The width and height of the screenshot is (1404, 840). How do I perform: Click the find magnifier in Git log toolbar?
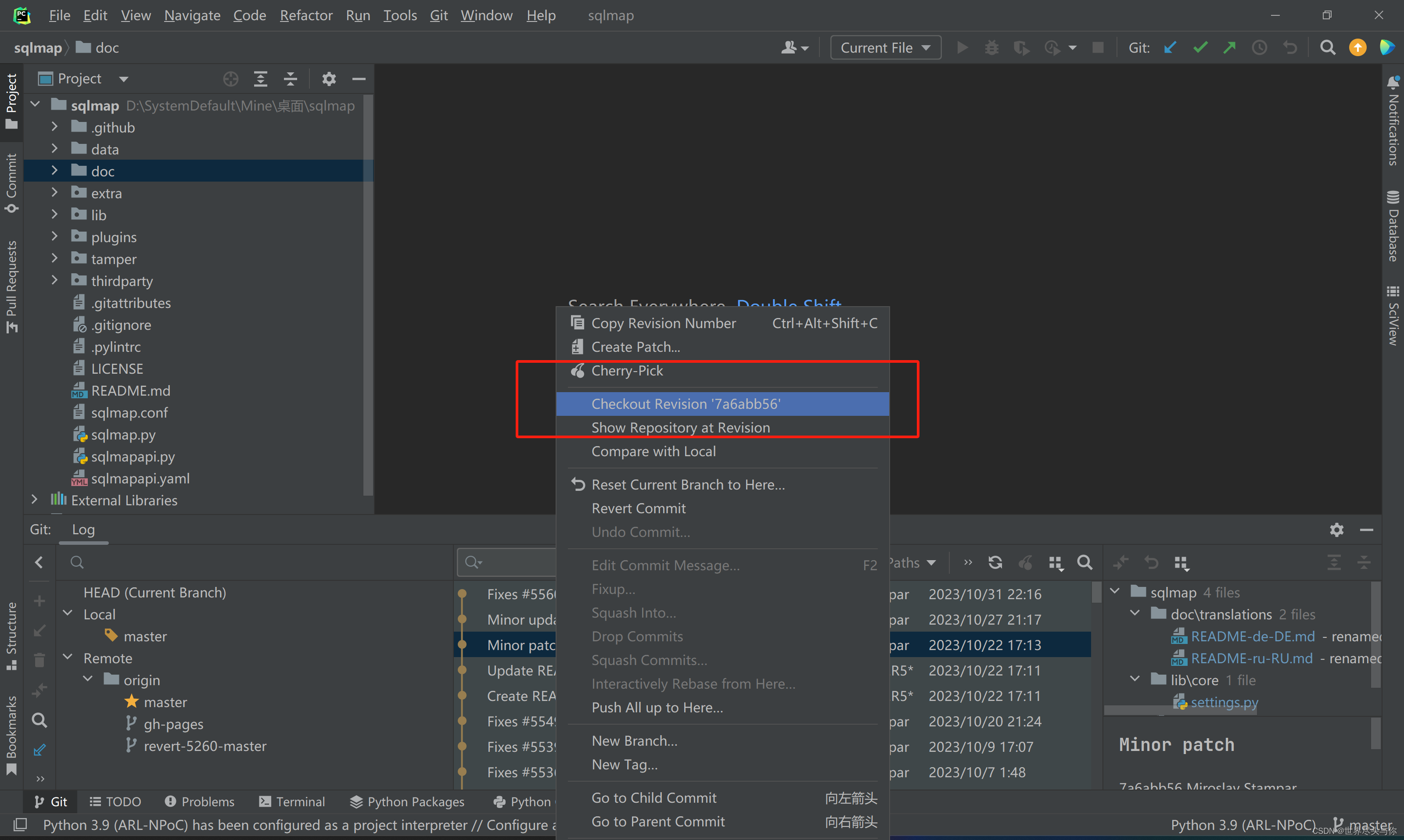point(1084,562)
